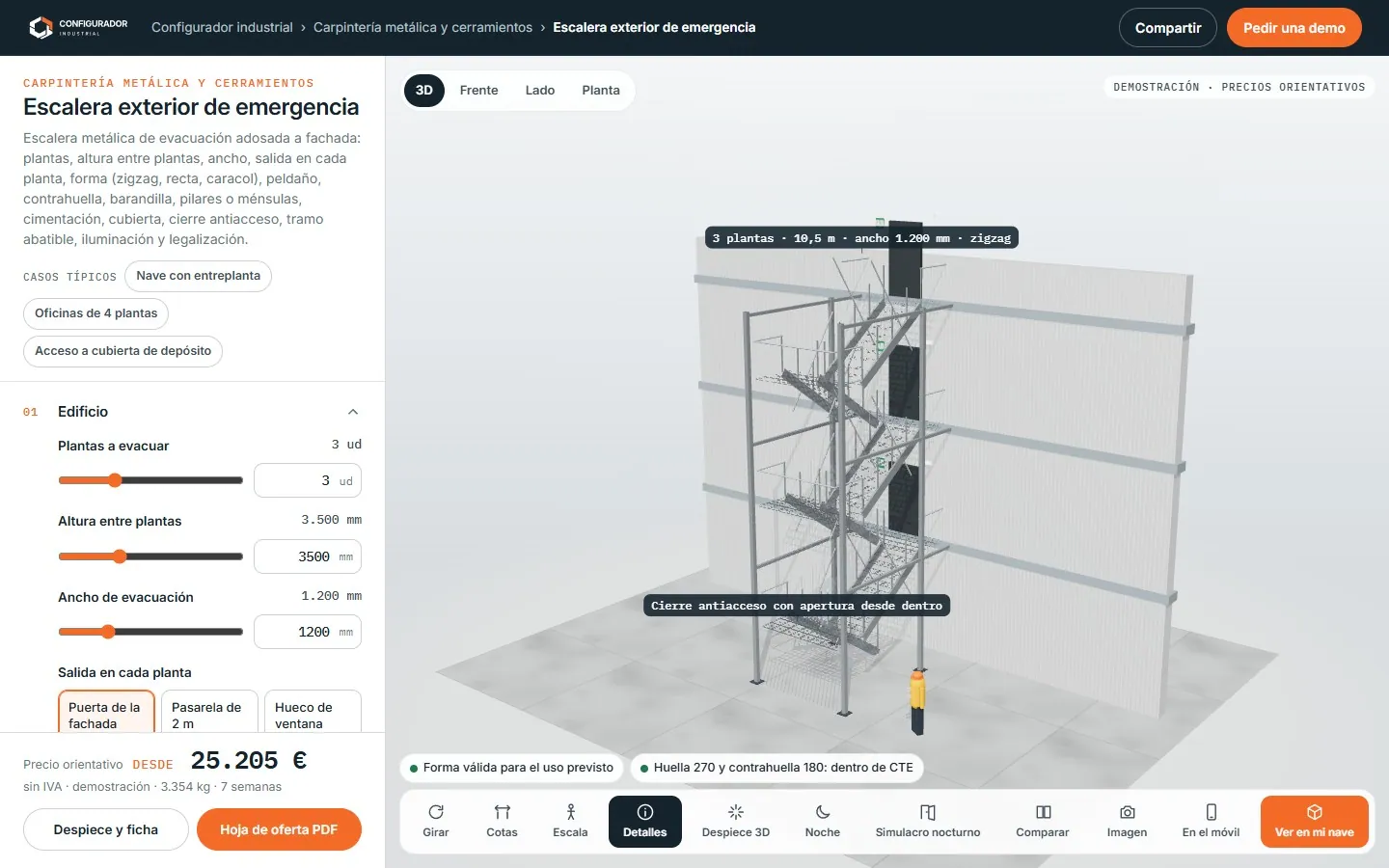Capture a render with the Imagen camera
The image size is (1389, 868).
coord(1127,822)
